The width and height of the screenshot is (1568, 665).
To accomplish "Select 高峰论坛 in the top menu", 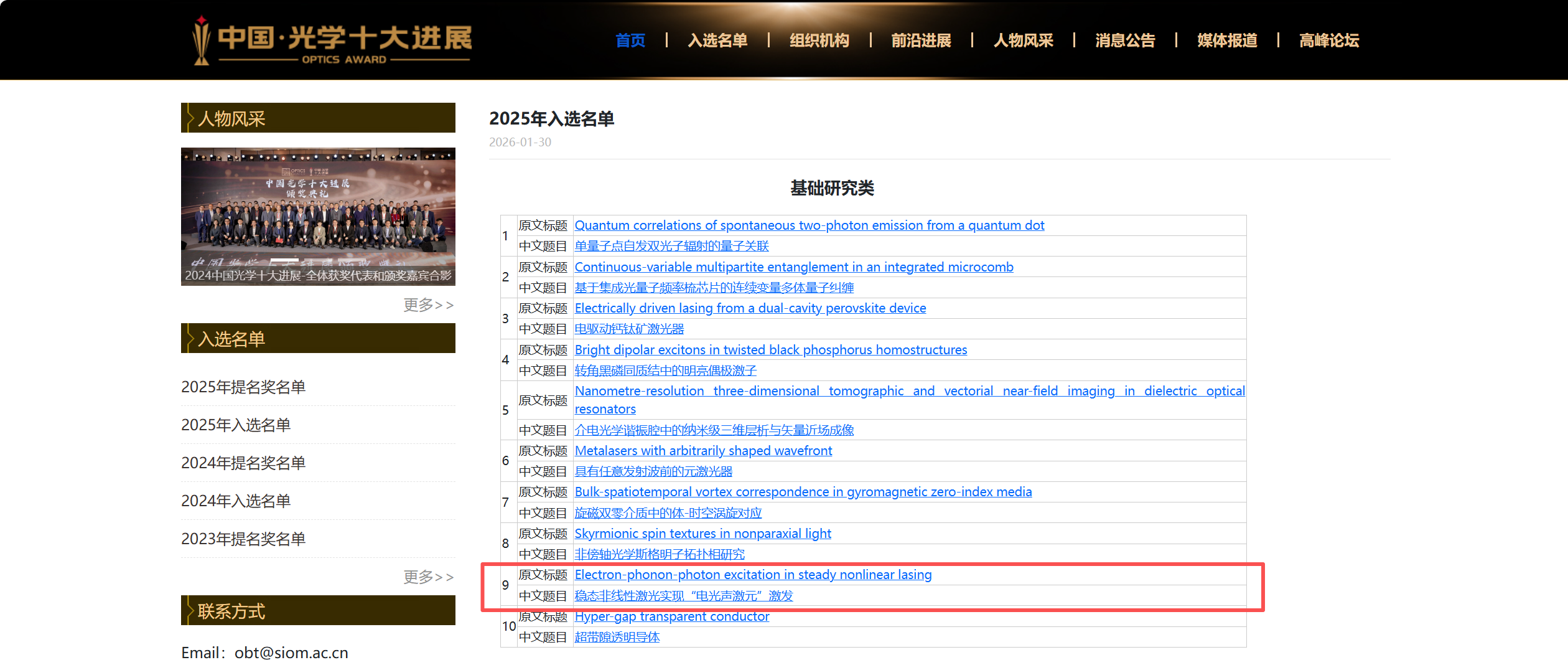I will pyautogui.click(x=1328, y=40).
